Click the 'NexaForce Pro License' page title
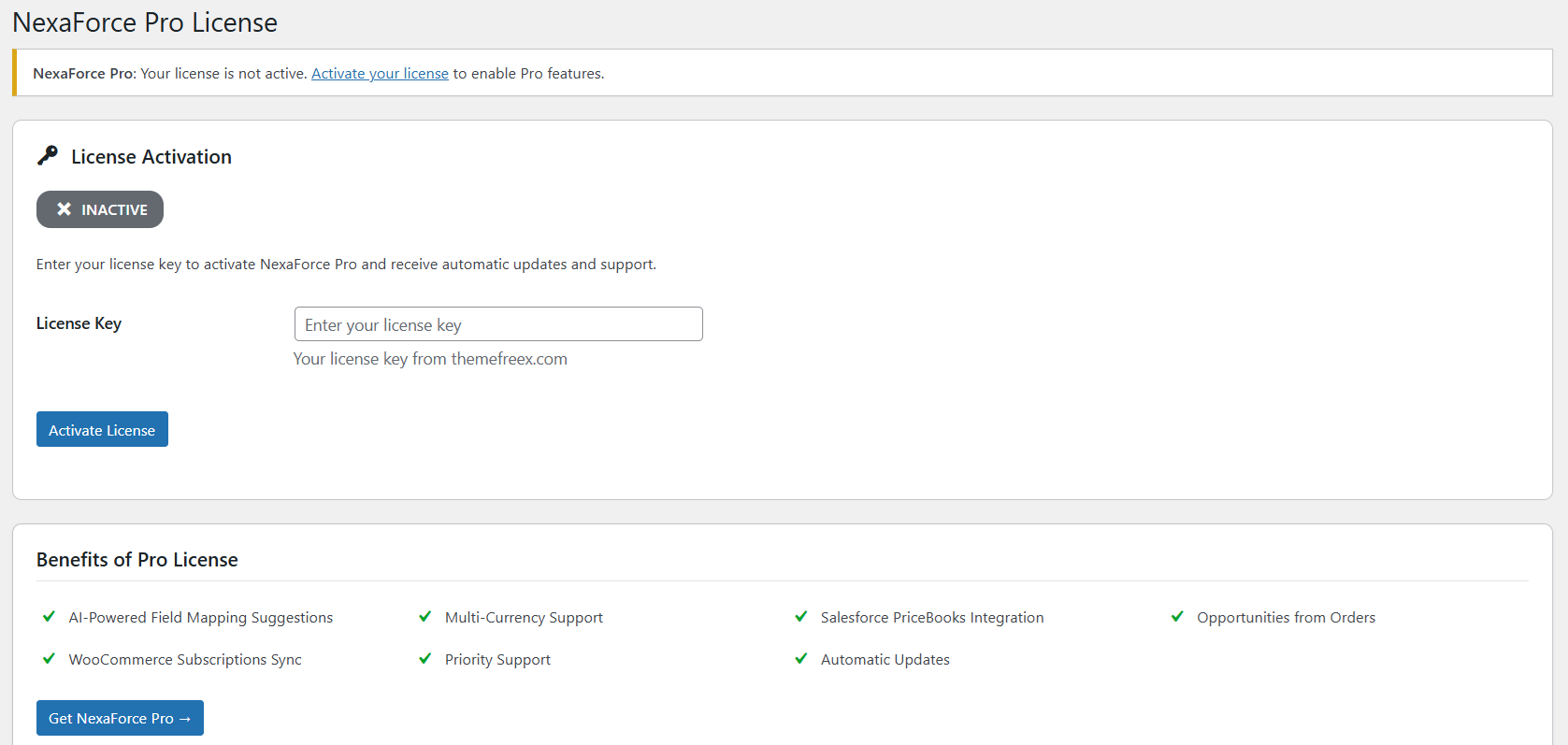 (x=145, y=22)
